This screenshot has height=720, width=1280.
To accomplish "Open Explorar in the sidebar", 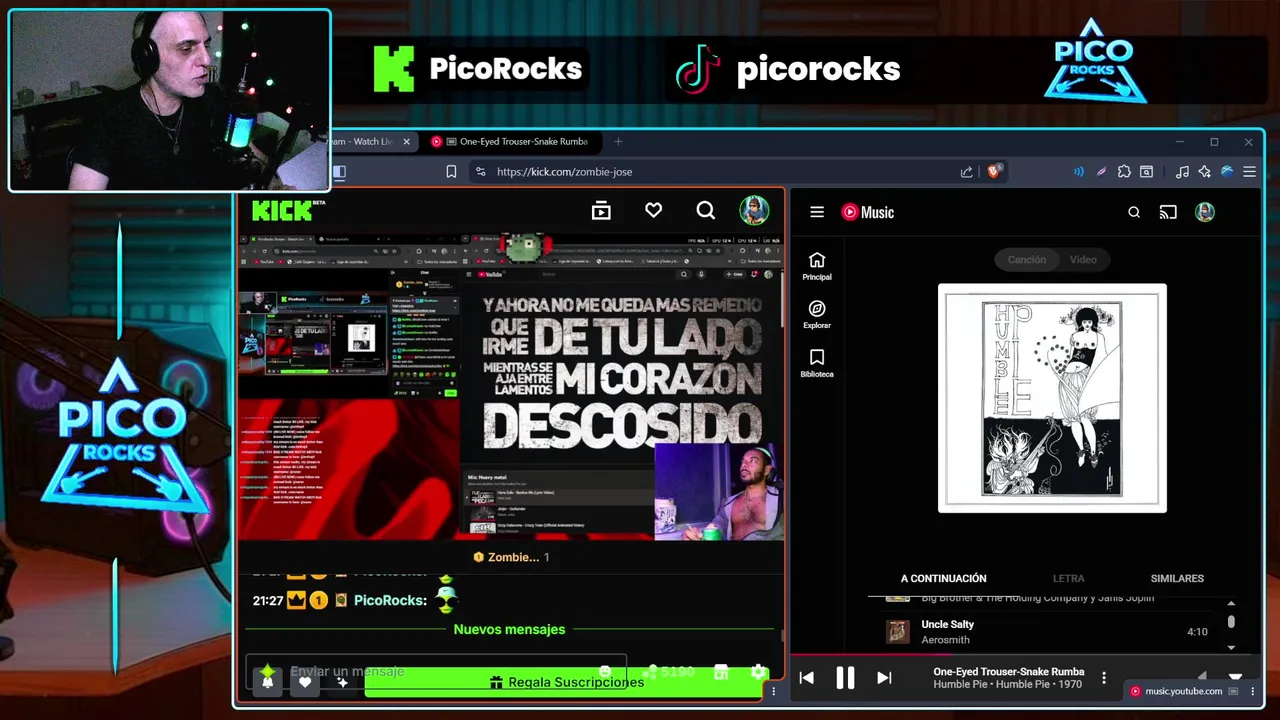I will [x=817, y=315].
